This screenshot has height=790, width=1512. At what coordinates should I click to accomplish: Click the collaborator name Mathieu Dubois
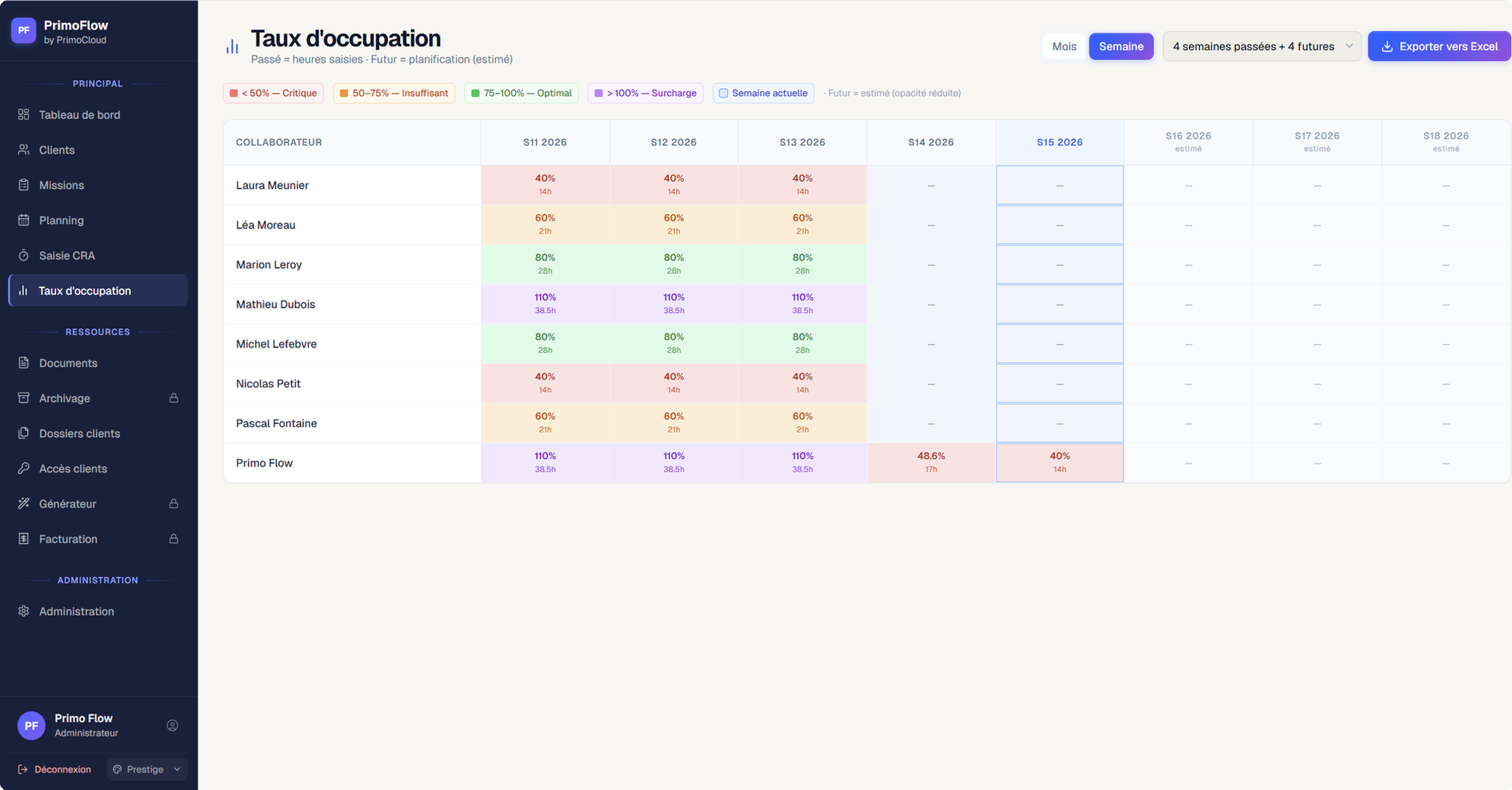coord(275,304)
